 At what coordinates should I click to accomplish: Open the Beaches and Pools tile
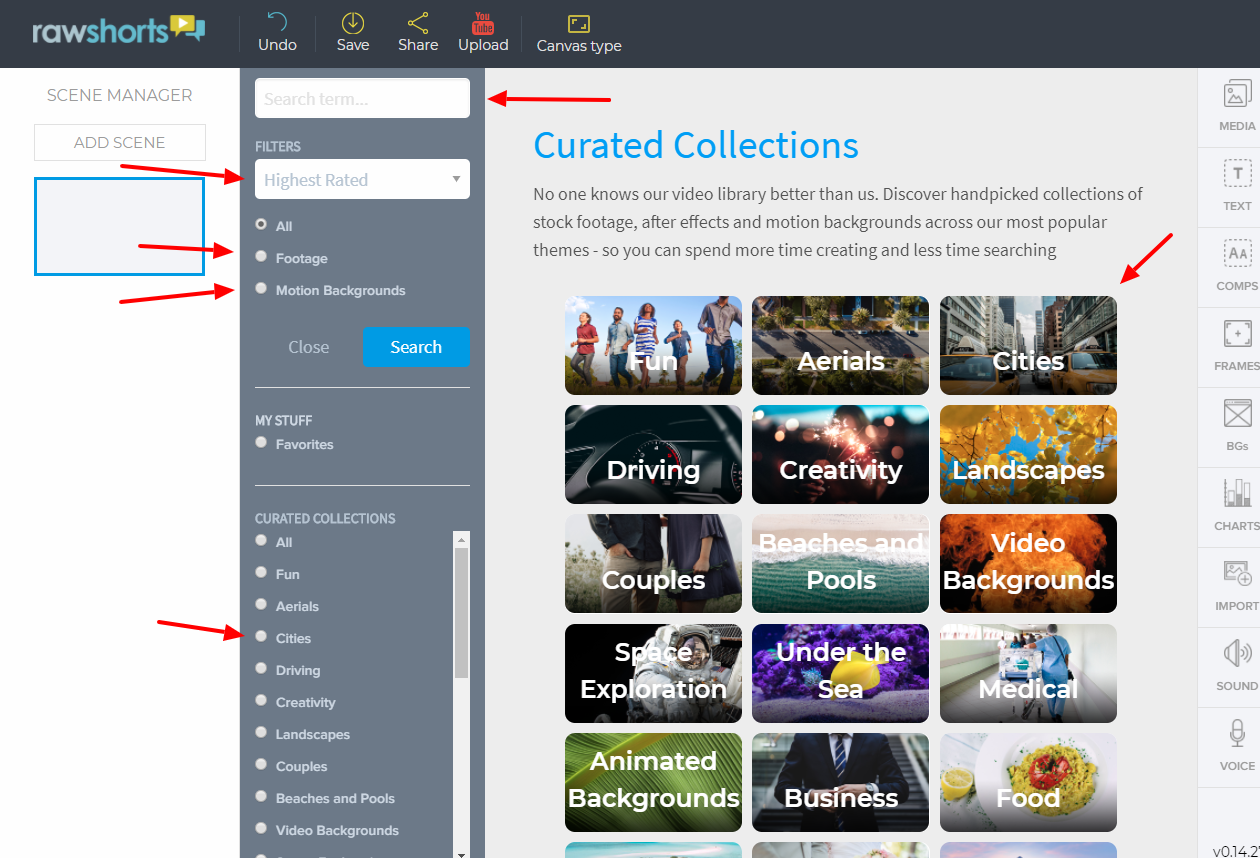pyautogui.click(x=840, y=564)
